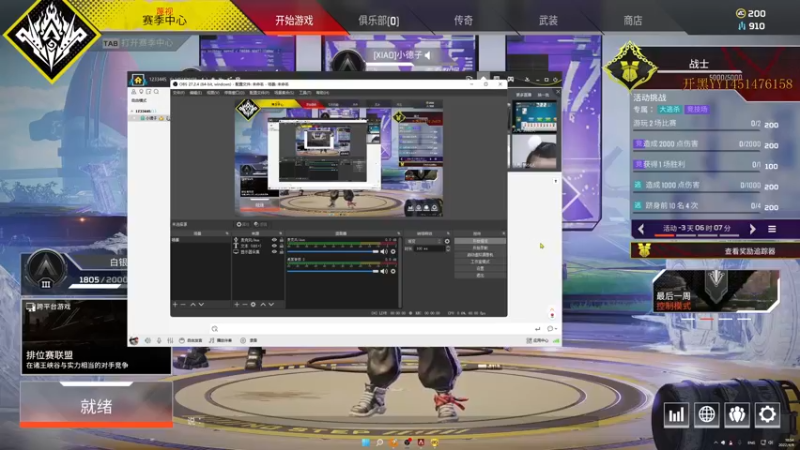Screen dimensions: 800x450
Task: Click the Start Recording button in OBS Controls
Action: pyautogui.click(x=480, y=248)
